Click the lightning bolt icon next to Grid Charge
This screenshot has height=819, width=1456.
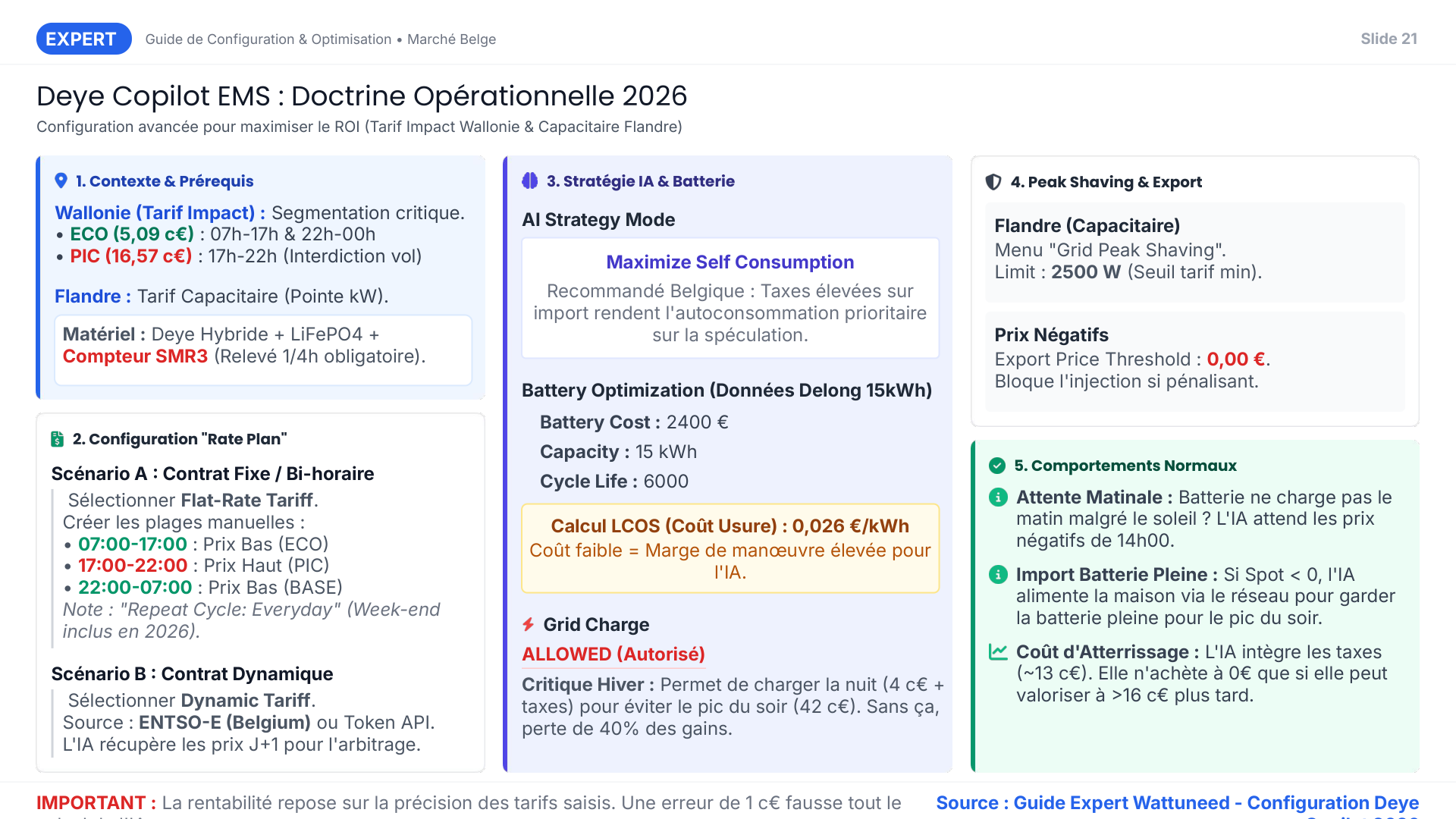pyautogui.click(x=528, y=624)
